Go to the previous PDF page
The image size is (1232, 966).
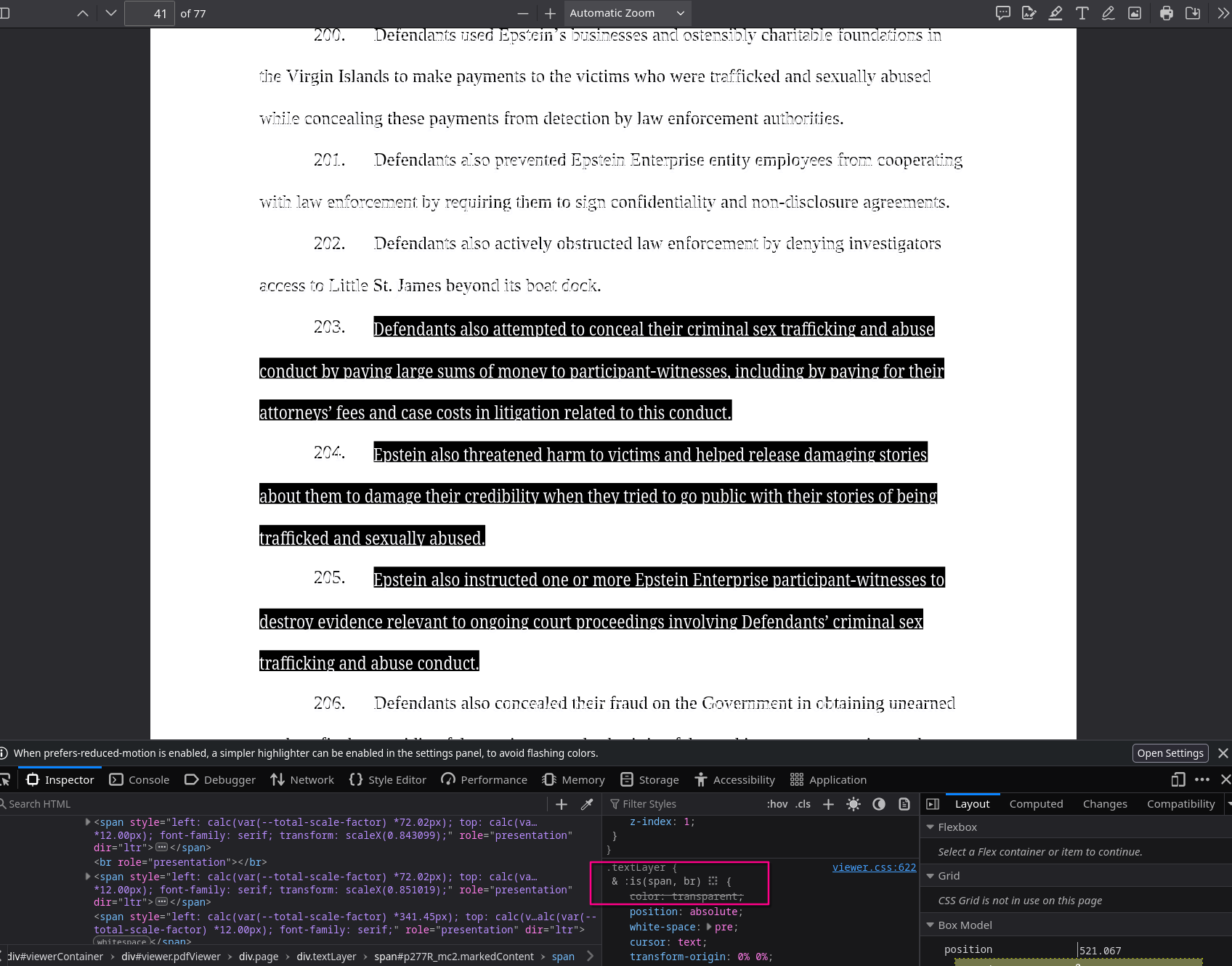(83, 13)
